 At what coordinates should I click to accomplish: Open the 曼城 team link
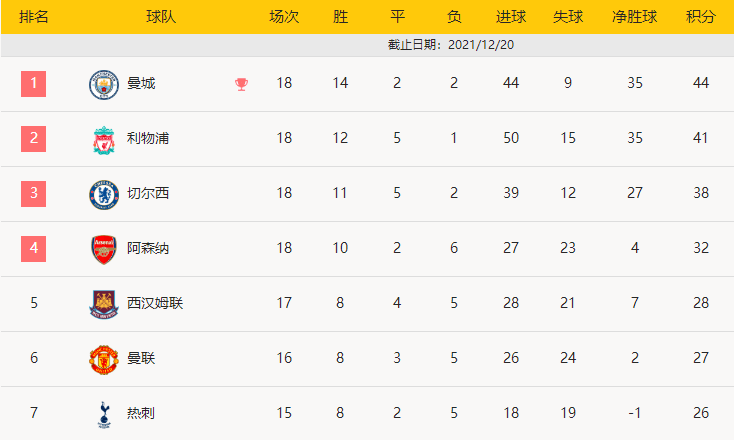click(x=141, y=83)
